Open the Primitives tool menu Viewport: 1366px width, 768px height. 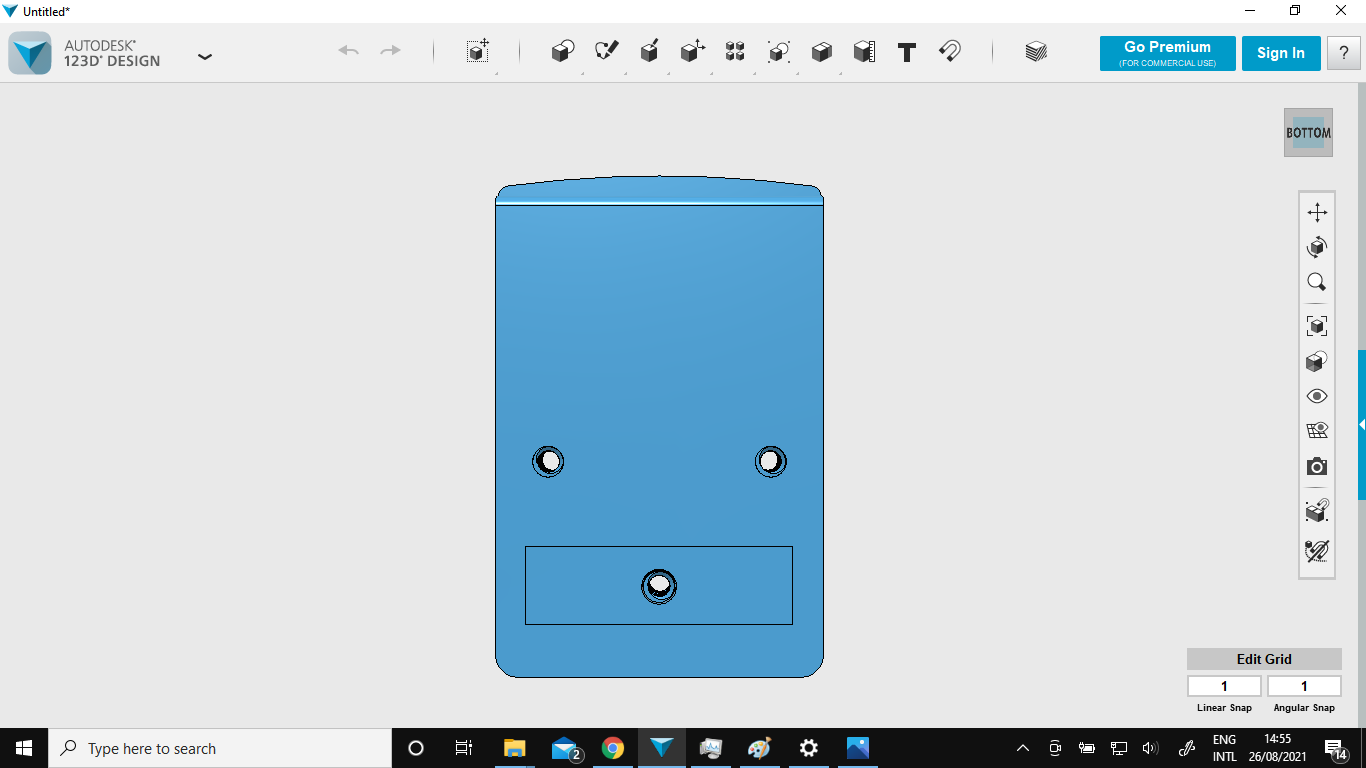pyautogui.click(x=563, y=52)
